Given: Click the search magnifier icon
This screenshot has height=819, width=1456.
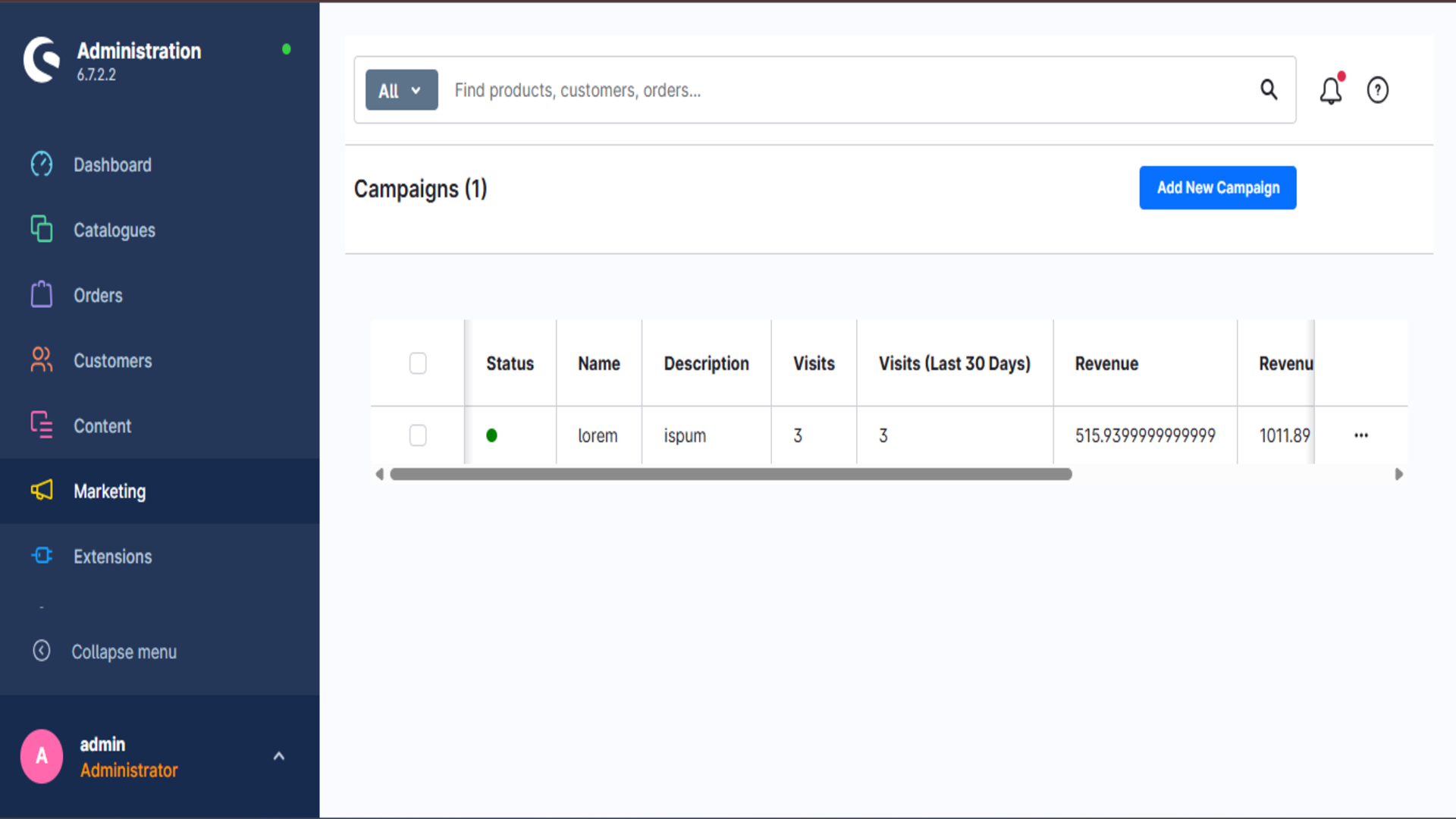Looking at the screenshot, I should 1269,89.
